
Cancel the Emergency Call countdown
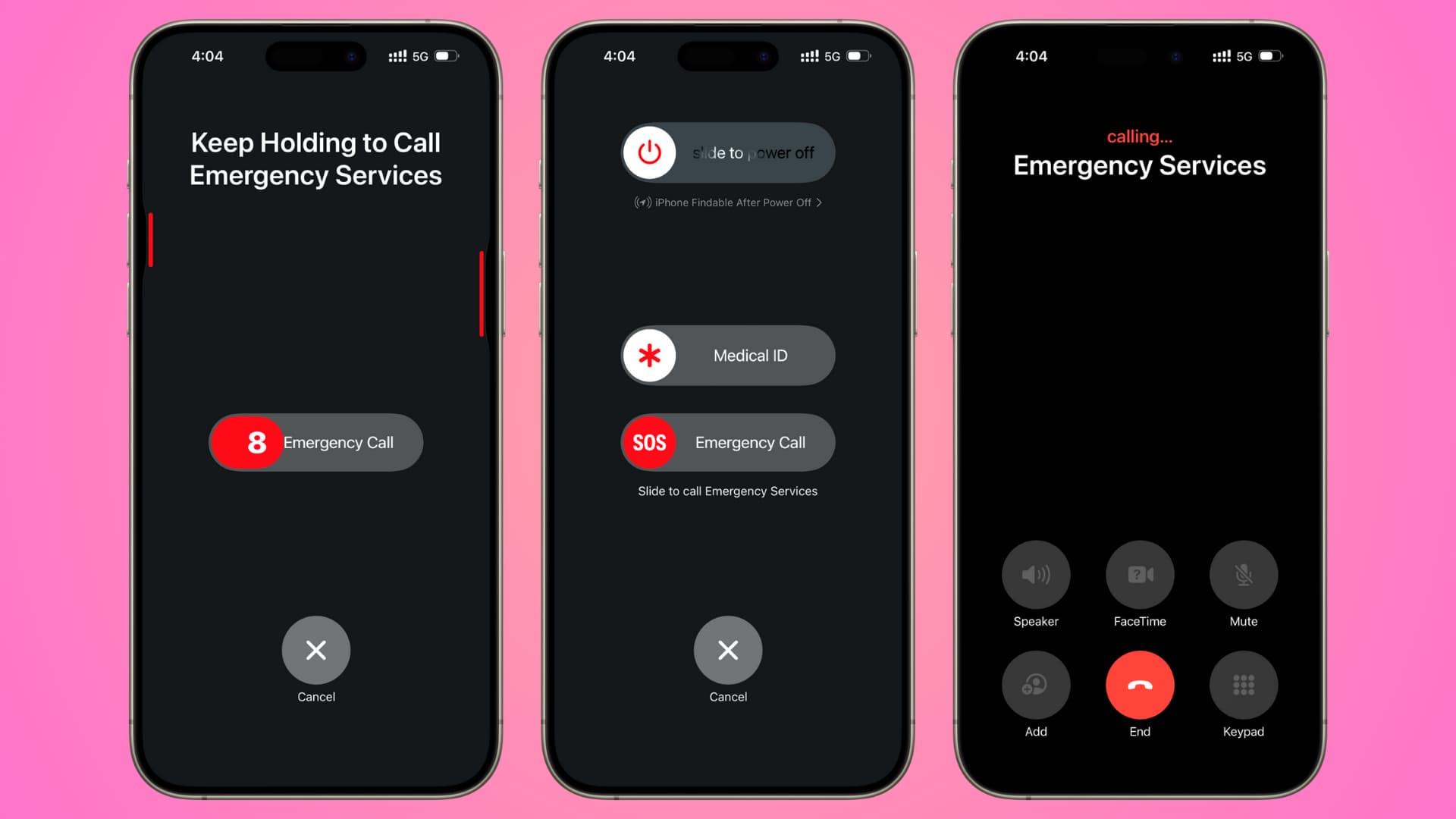(x=316, y=650)
